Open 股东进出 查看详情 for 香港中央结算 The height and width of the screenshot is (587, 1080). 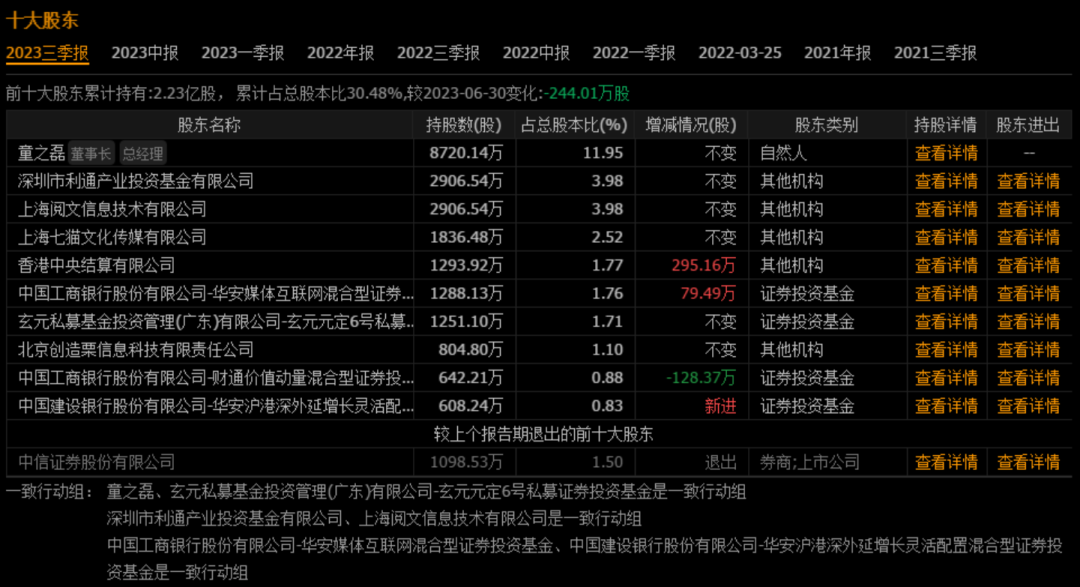[1028, 265]
